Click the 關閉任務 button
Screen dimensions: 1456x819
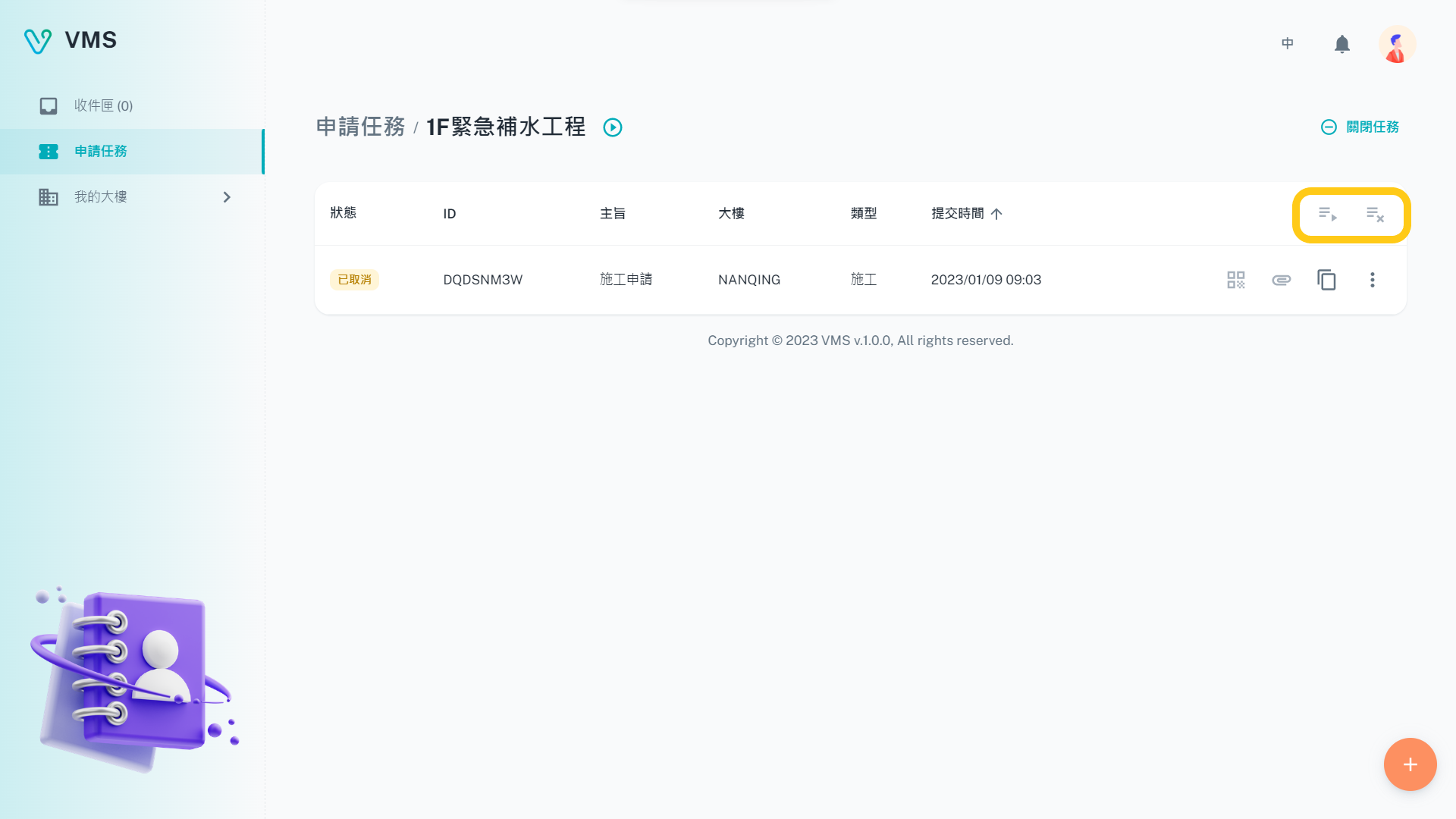coord(1360,127)
